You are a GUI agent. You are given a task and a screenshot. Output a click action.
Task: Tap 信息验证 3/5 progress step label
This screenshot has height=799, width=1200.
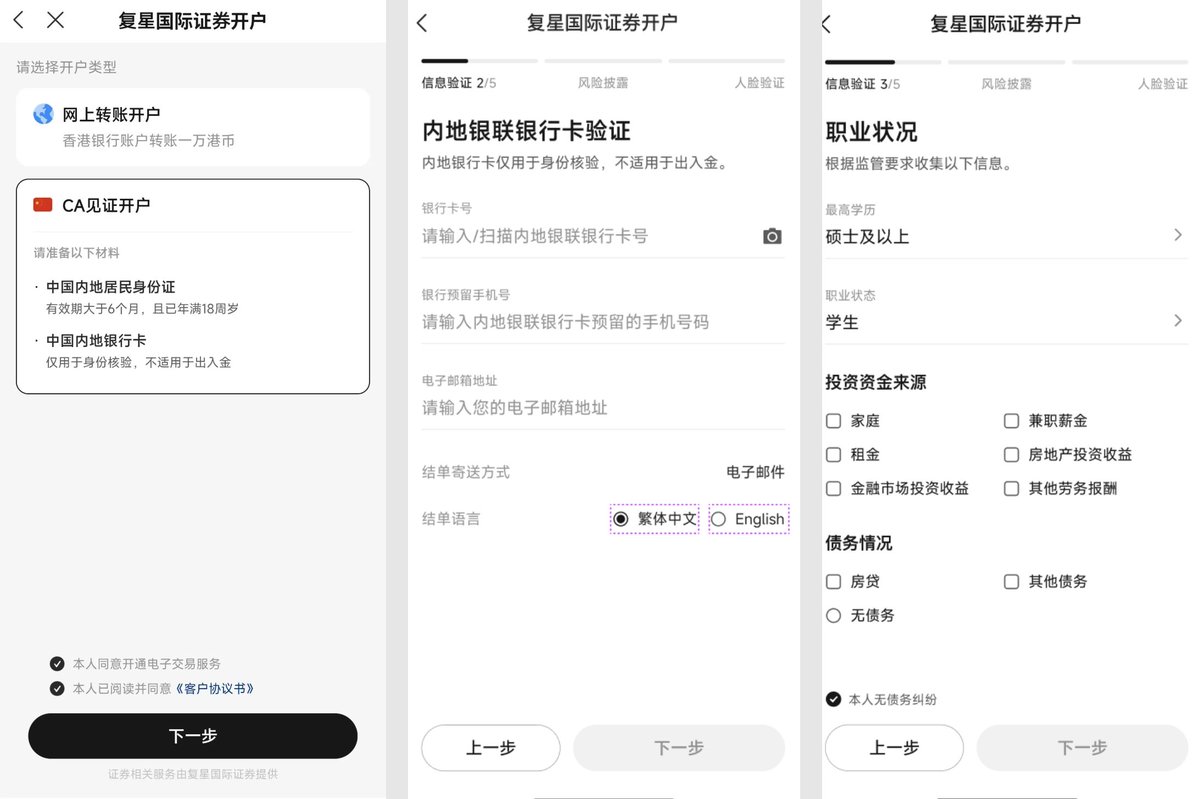pyautogui.click(x=862, y=84)
